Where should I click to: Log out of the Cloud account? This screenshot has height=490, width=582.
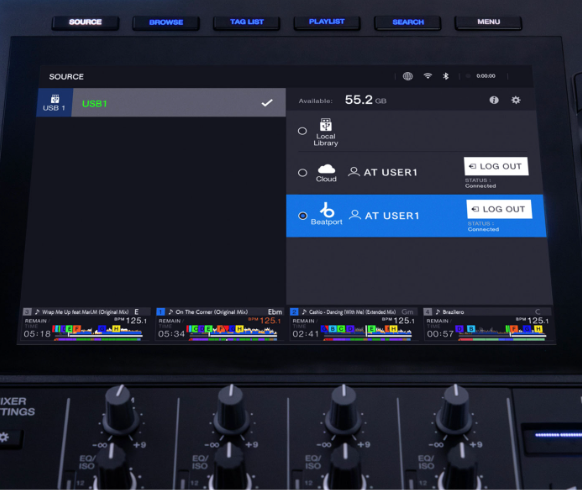496,166
